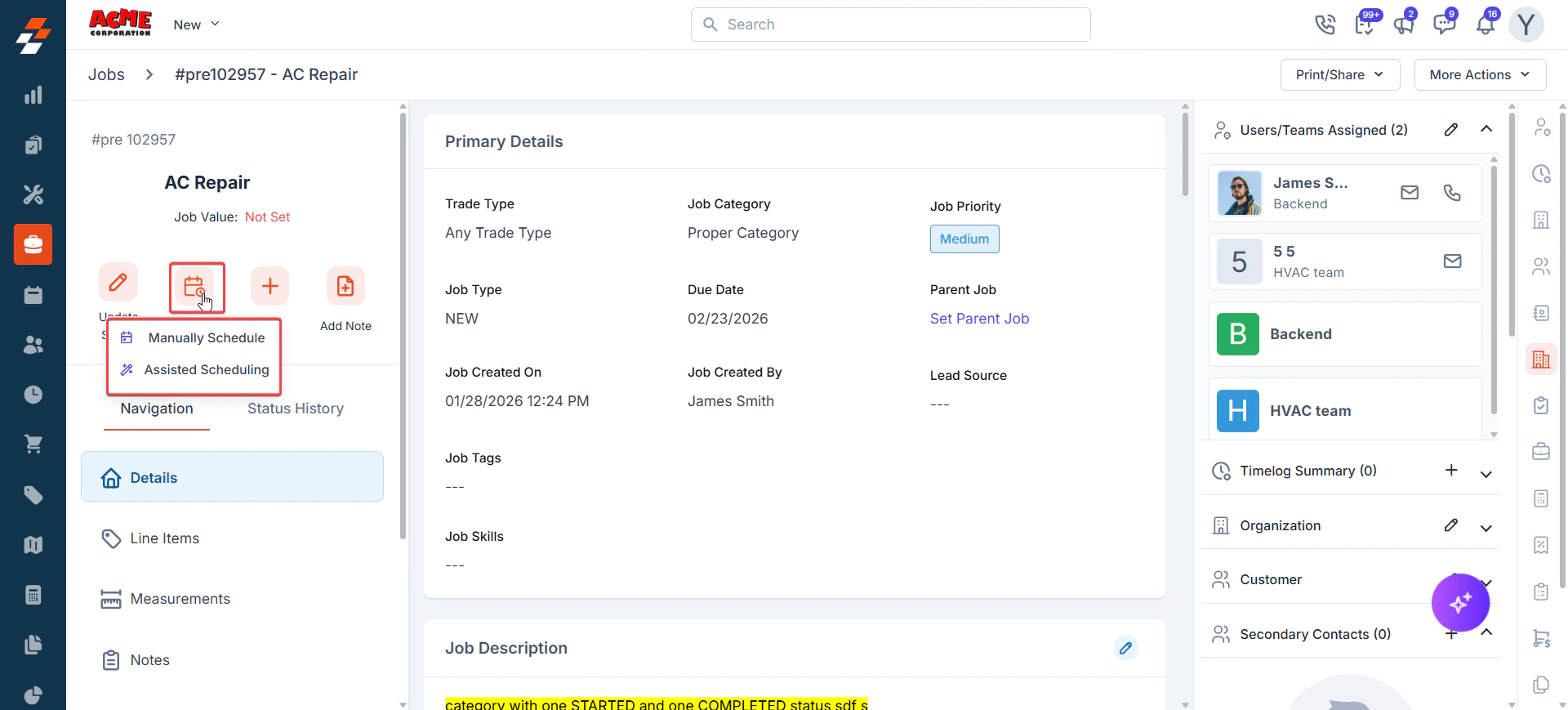Open Print/Share dropdown

pyautogui.click(x=1340, y=74)
